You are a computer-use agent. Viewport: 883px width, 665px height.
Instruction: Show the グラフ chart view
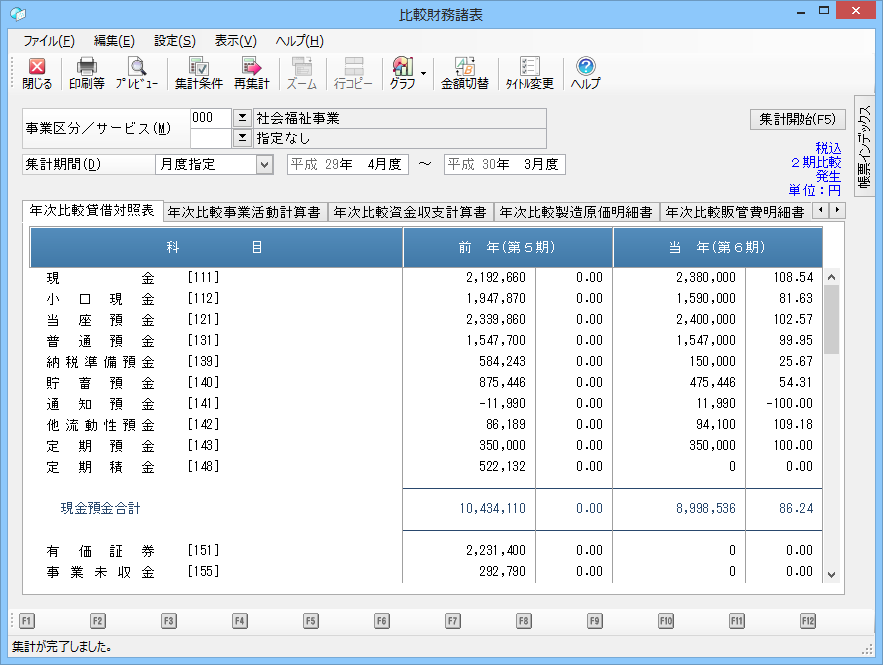pyautogui.click(x=402, y=73)
